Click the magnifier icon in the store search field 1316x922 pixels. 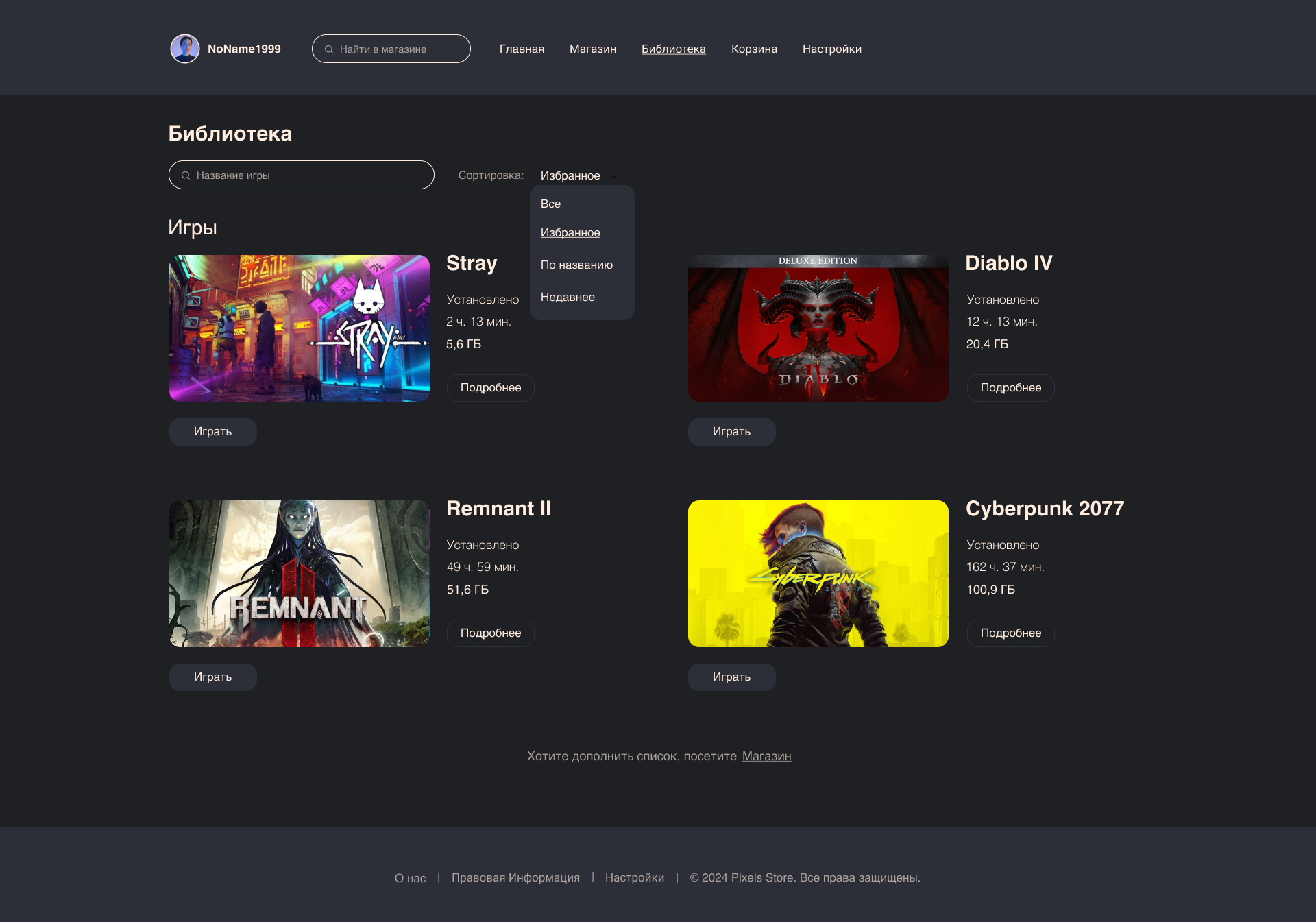(x=330, y=49)
